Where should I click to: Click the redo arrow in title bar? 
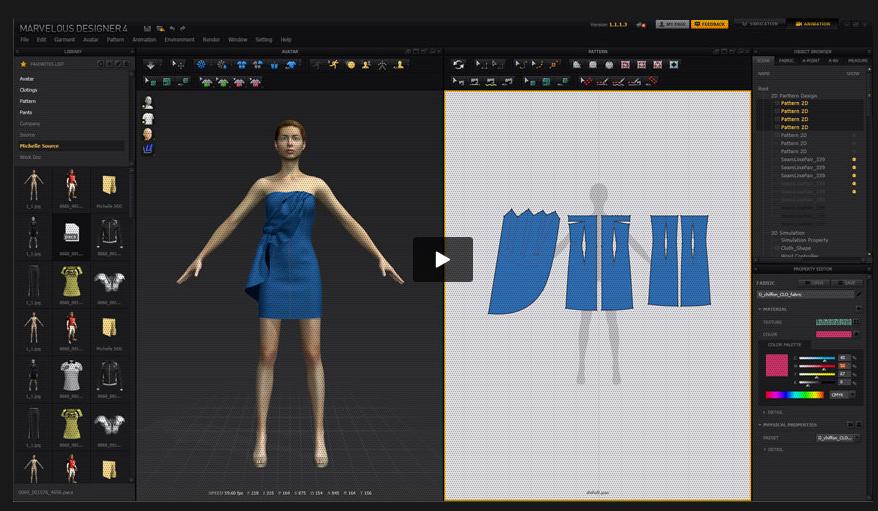(183, 29)
